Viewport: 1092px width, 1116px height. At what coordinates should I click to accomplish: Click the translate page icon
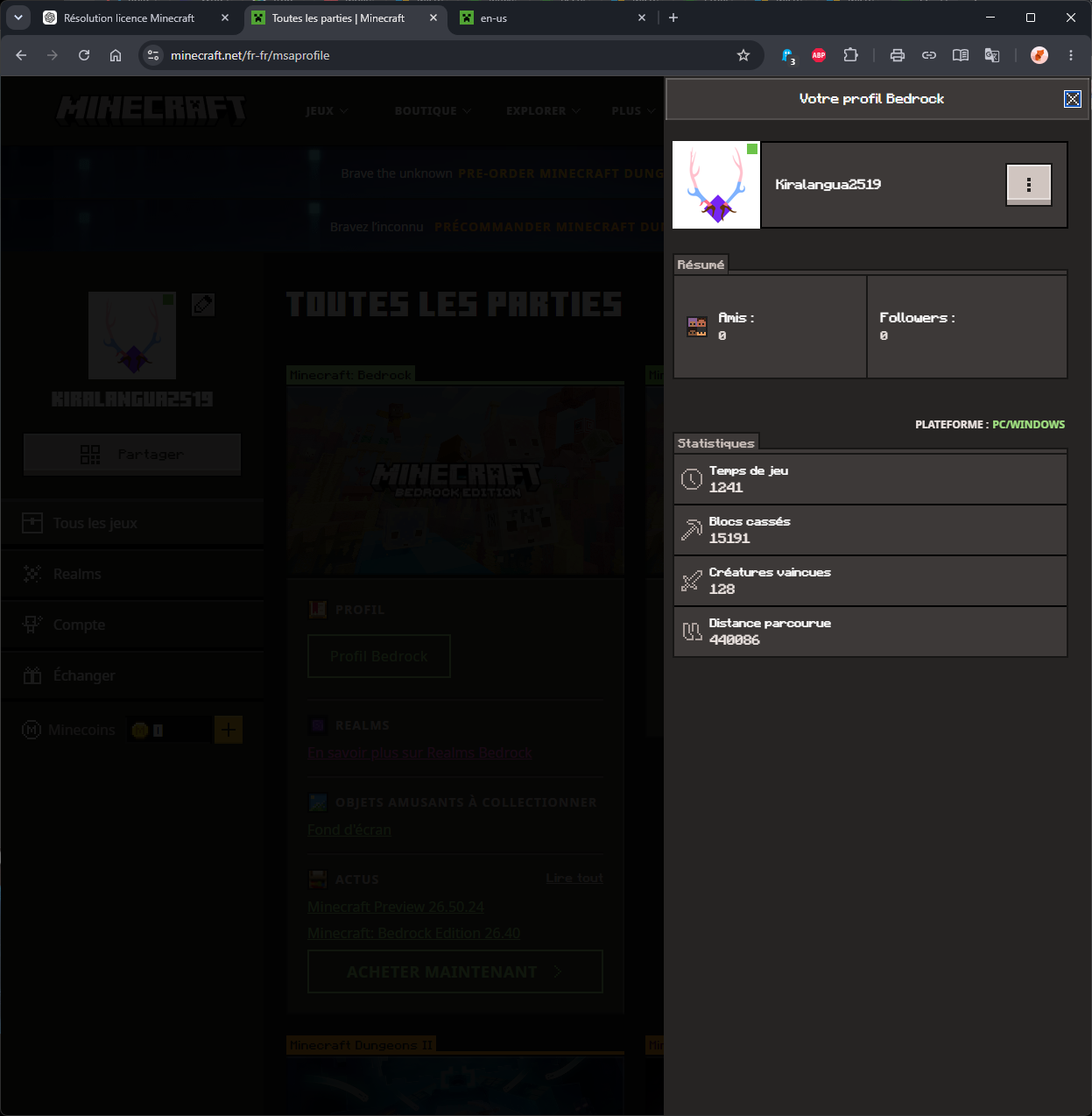991,55
